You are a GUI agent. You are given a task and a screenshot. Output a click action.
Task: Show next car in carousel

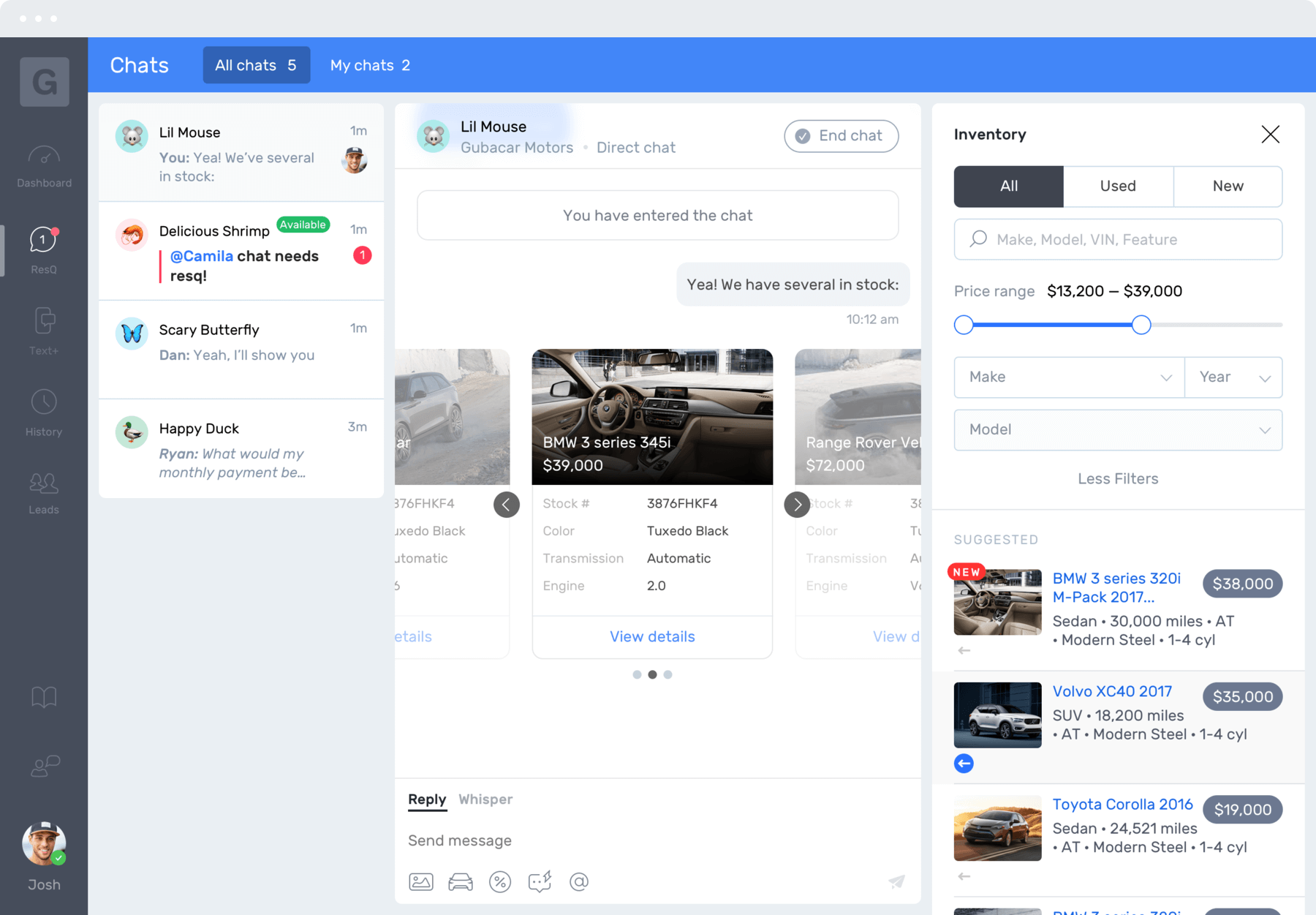(x=797, y=504)
